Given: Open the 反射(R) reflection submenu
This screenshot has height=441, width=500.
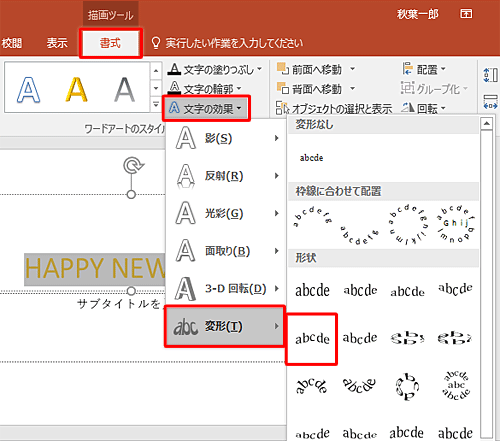Looking at the screenshot, I should [x=226, y=176].
